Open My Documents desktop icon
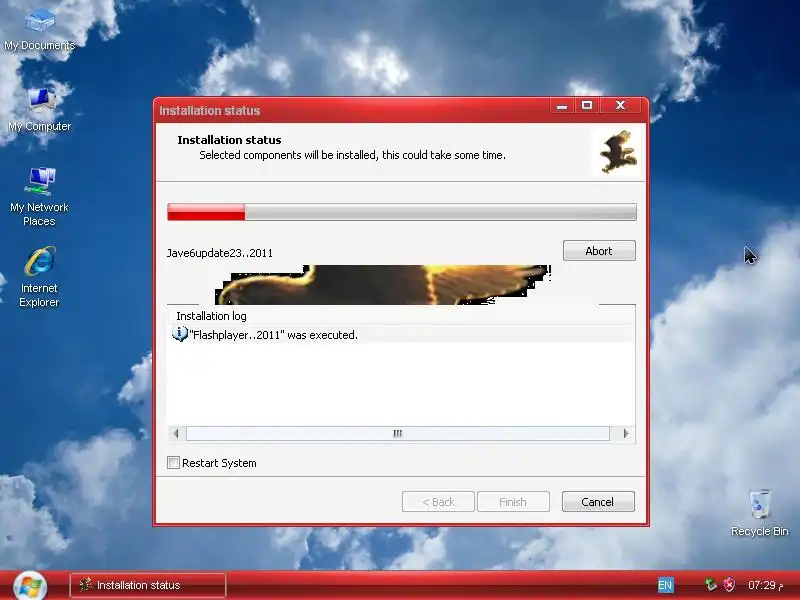This screenshot has width=800, height=600. pyautogui.click(x=39, y=30)
